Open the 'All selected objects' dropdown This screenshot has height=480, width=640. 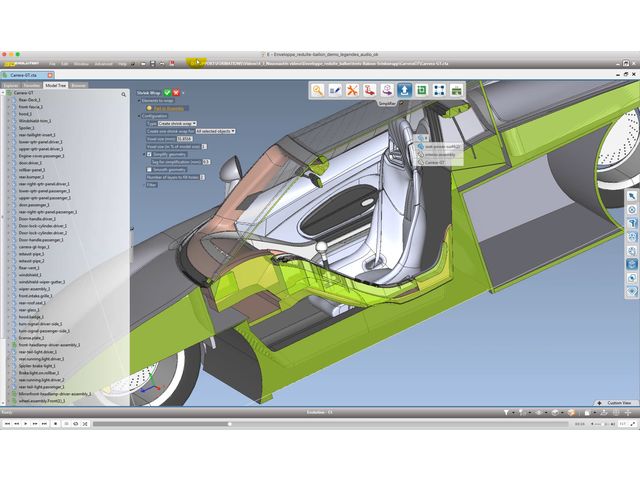tap(216, 131)
